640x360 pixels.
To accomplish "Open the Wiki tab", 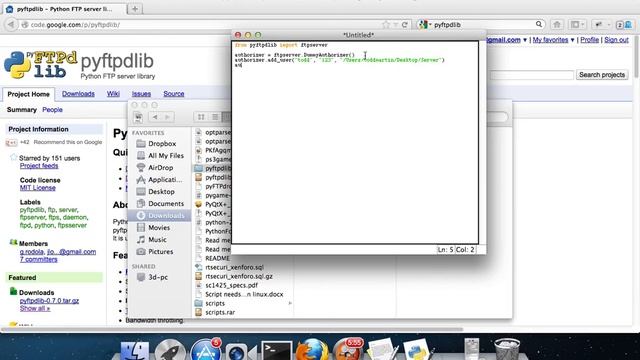I will click(x=113, y=94).
